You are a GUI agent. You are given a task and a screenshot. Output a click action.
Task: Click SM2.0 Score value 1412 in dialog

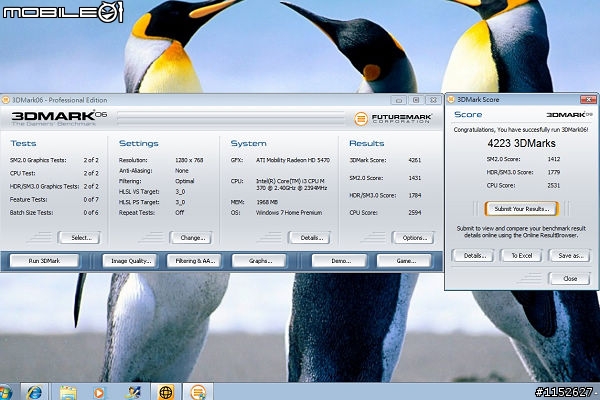click(x=553, y=159)
